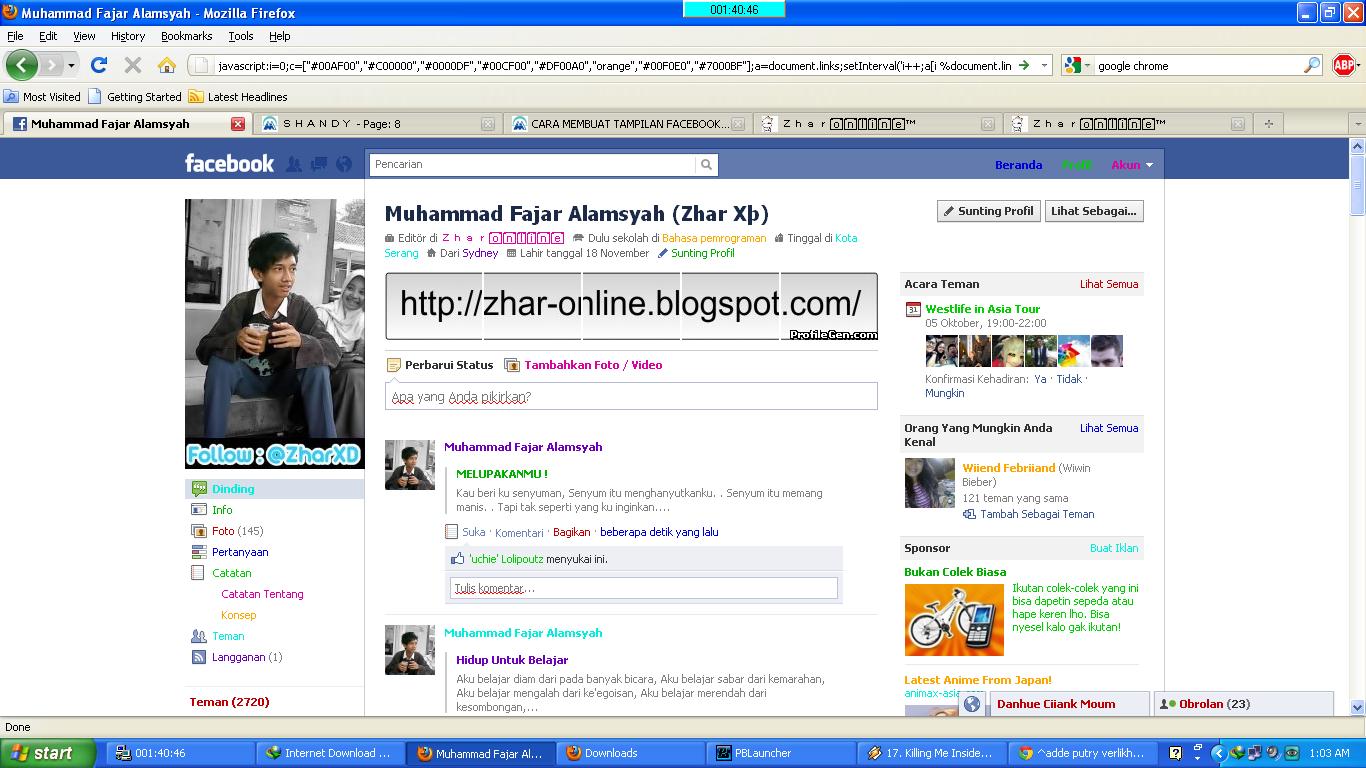Image resolution: width=1366 pixels, height=768 pixels.
Task: Click the Getting Started bookmark
Action: tap(135, 97)
